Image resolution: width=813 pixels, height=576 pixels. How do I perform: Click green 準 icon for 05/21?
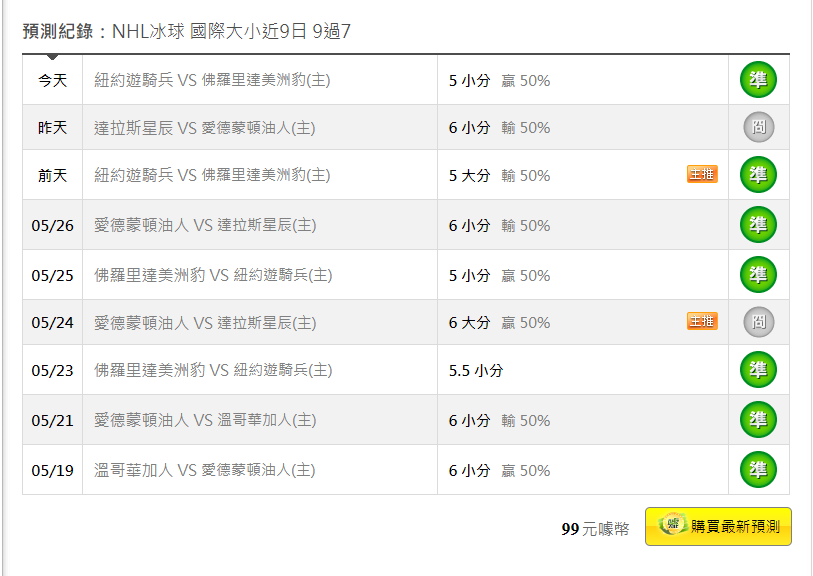click(x=758, y=420)
